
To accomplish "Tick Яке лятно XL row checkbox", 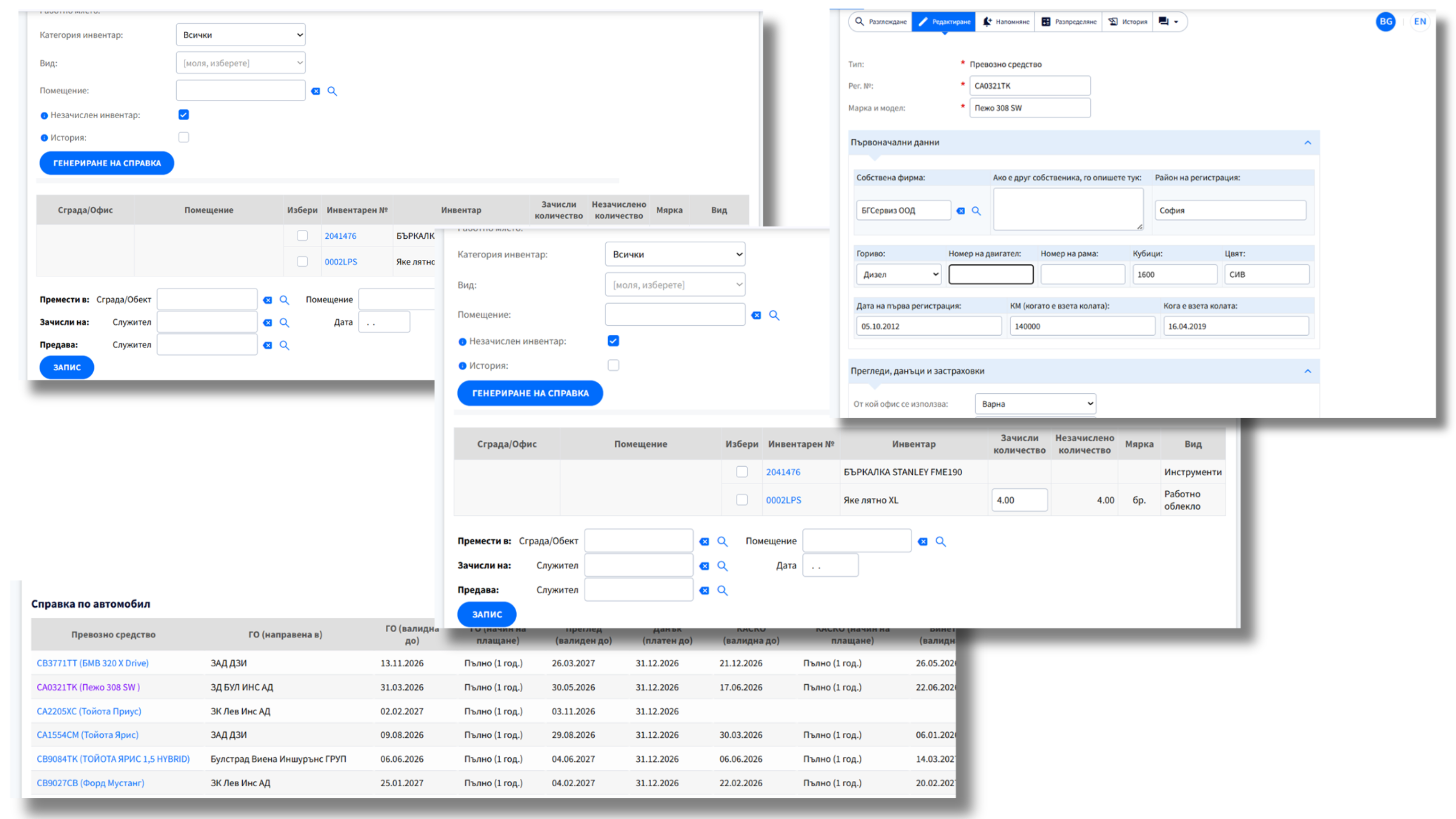I will 742,500.
